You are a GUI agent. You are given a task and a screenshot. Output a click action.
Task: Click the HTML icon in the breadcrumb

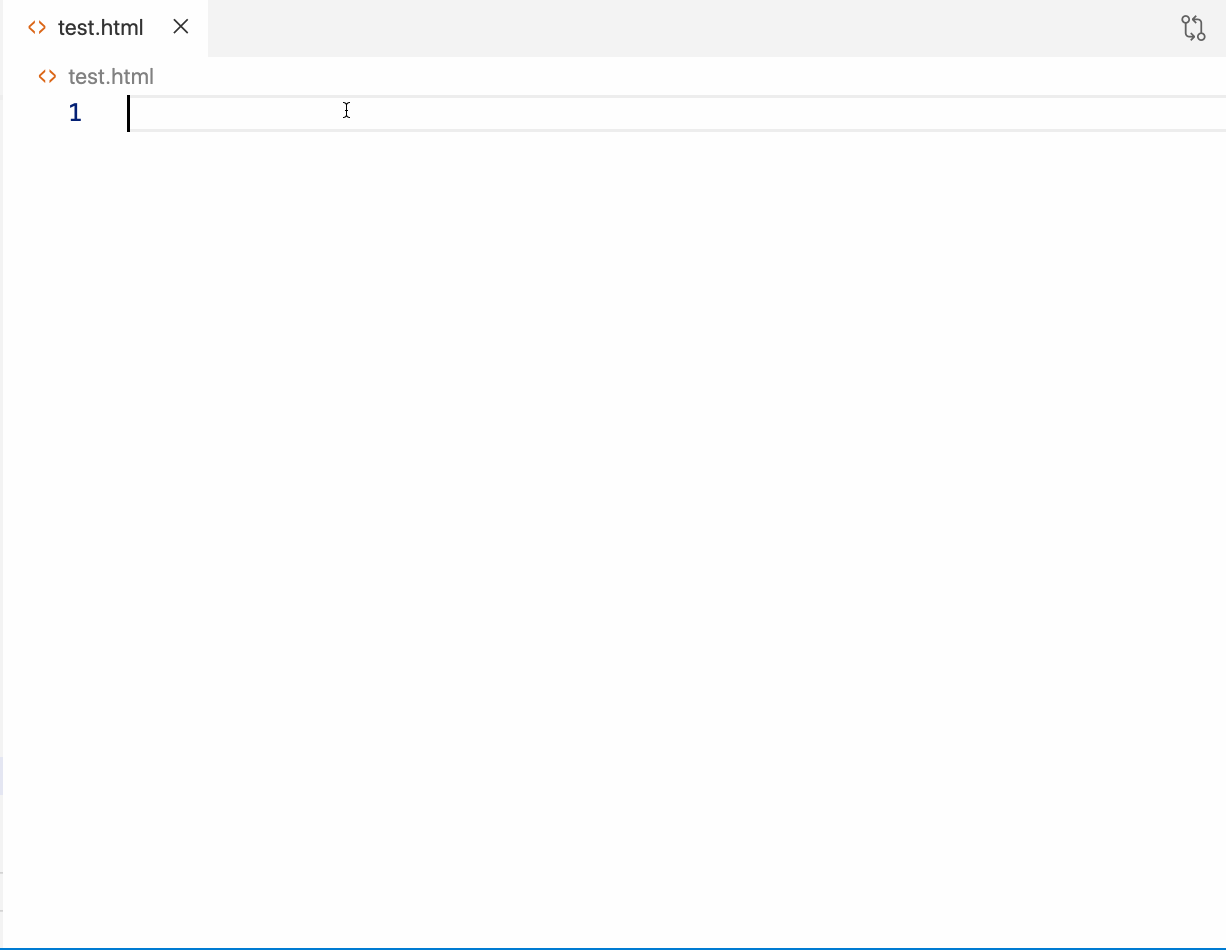tap(47, 77)
